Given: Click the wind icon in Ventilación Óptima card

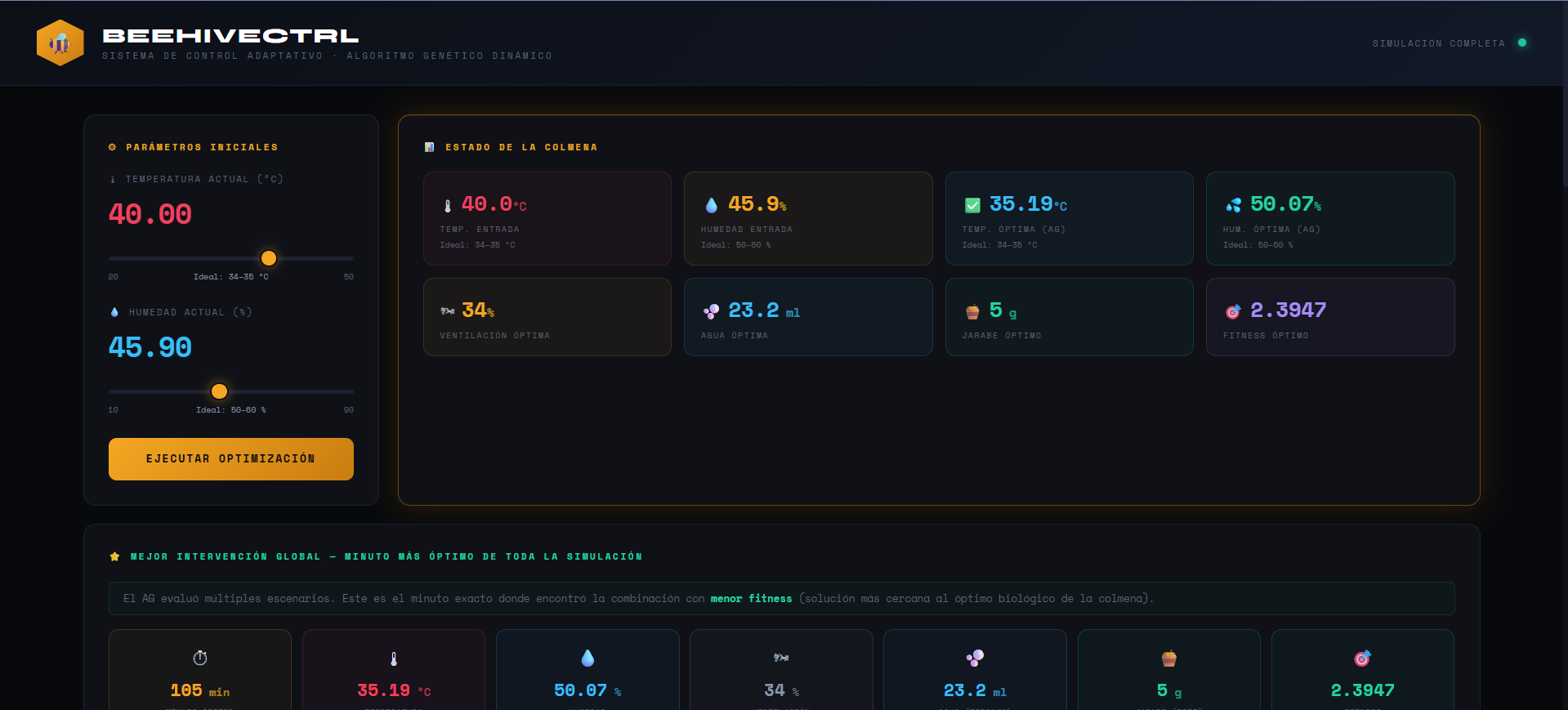Looking at the screenshot, I should coord(447,311).
